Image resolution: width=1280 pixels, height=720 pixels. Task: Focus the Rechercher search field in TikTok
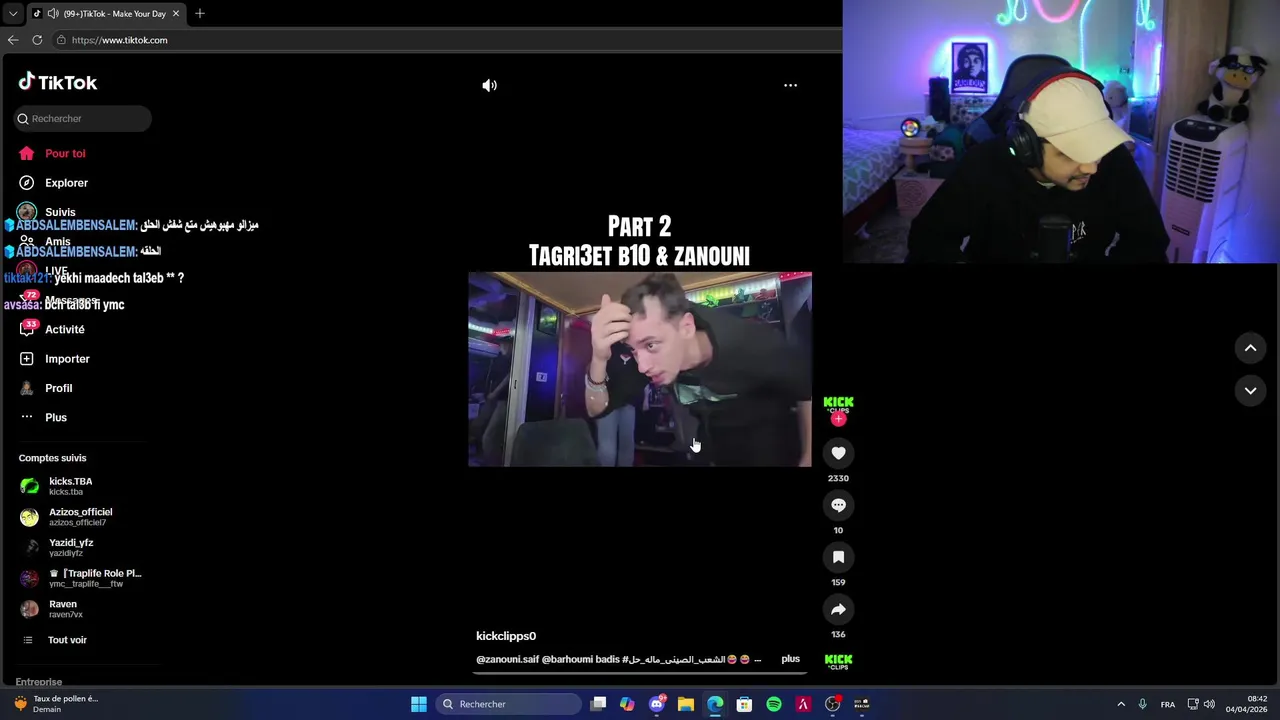tap(83, 118)
